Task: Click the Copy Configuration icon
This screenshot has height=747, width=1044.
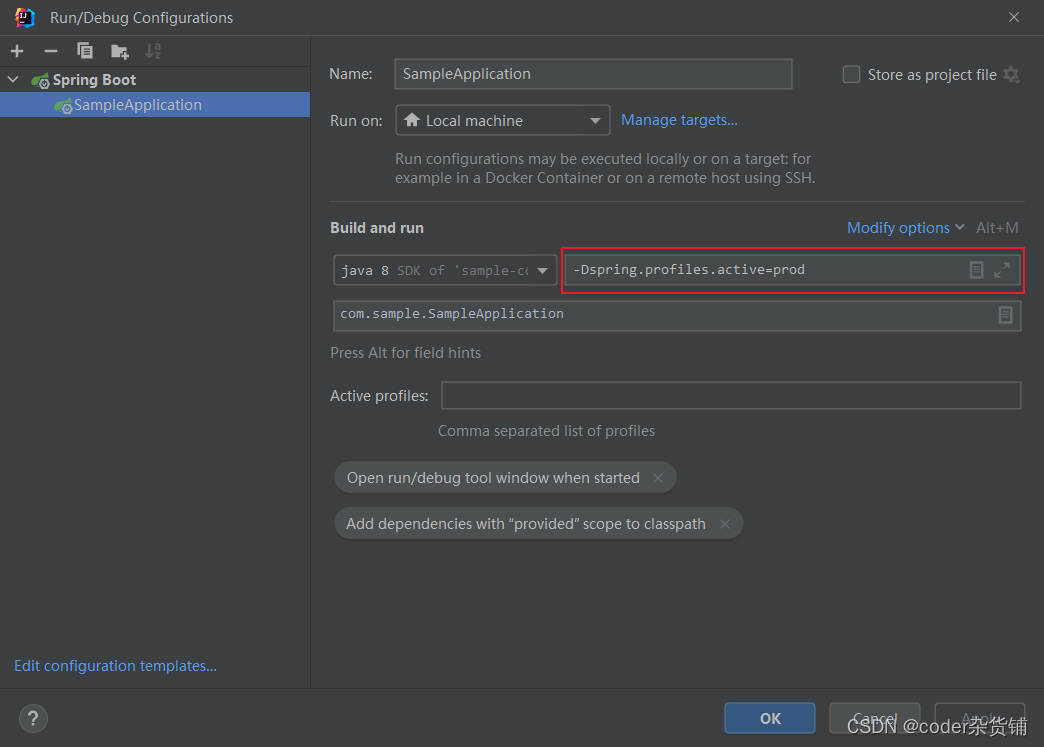Action: pos(85,51)
